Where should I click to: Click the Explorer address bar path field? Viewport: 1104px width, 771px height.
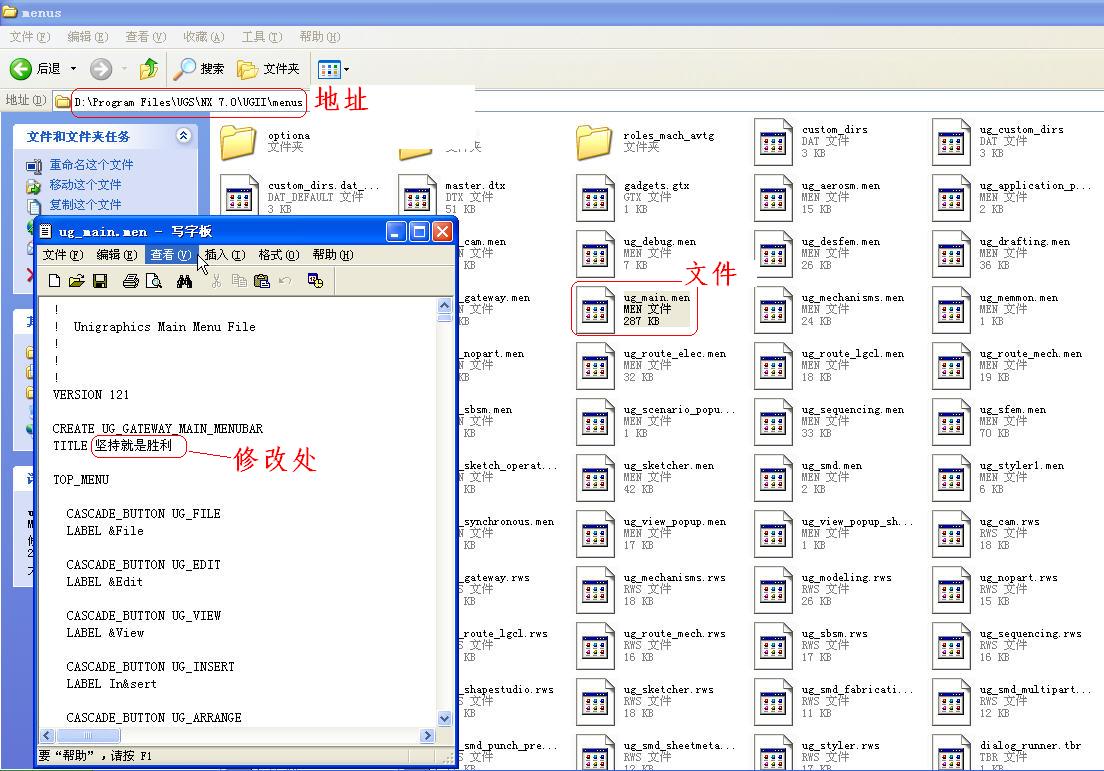(189, 102)
